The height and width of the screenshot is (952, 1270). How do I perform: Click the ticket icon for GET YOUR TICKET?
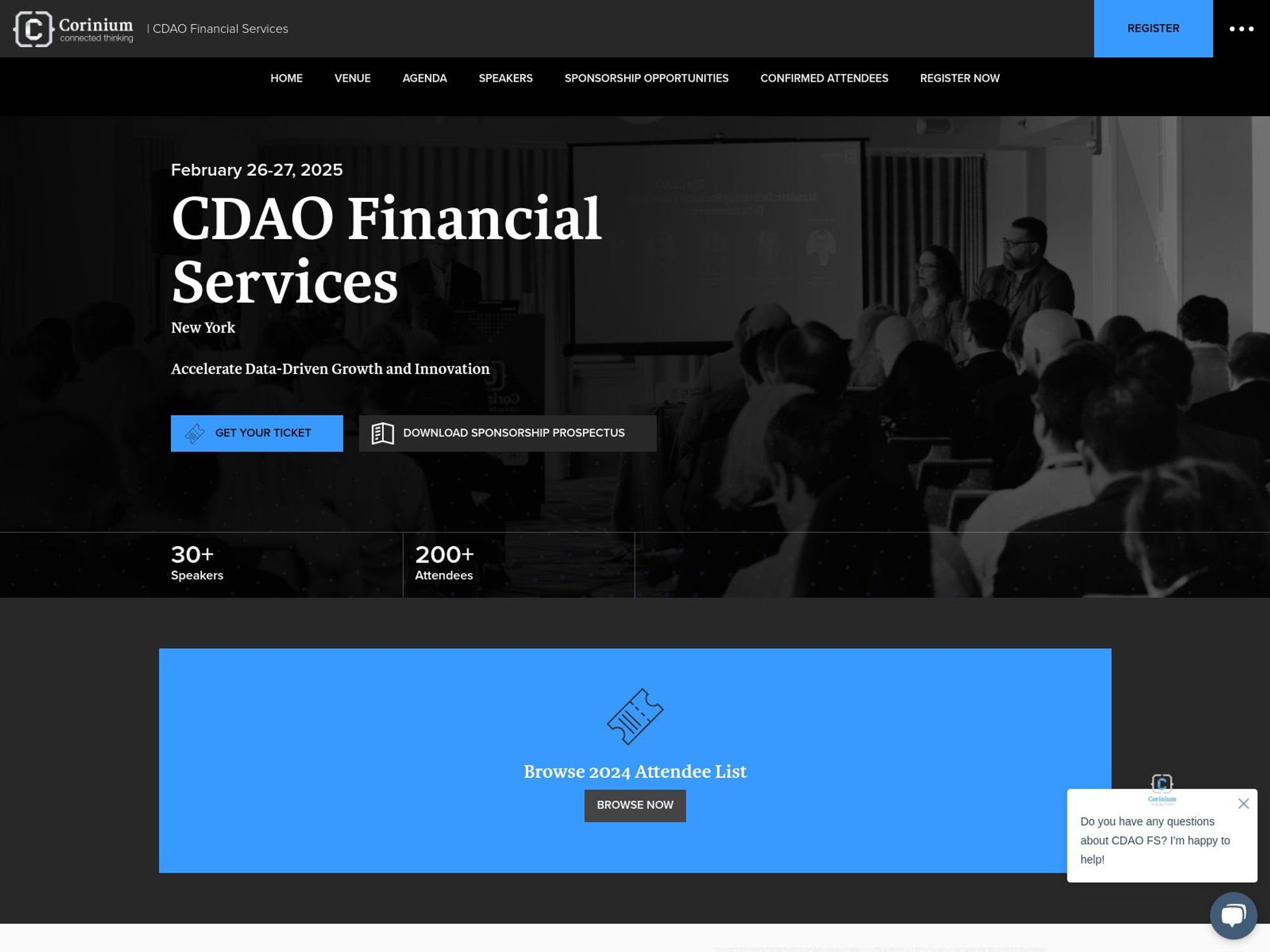(x=194, y=433)
